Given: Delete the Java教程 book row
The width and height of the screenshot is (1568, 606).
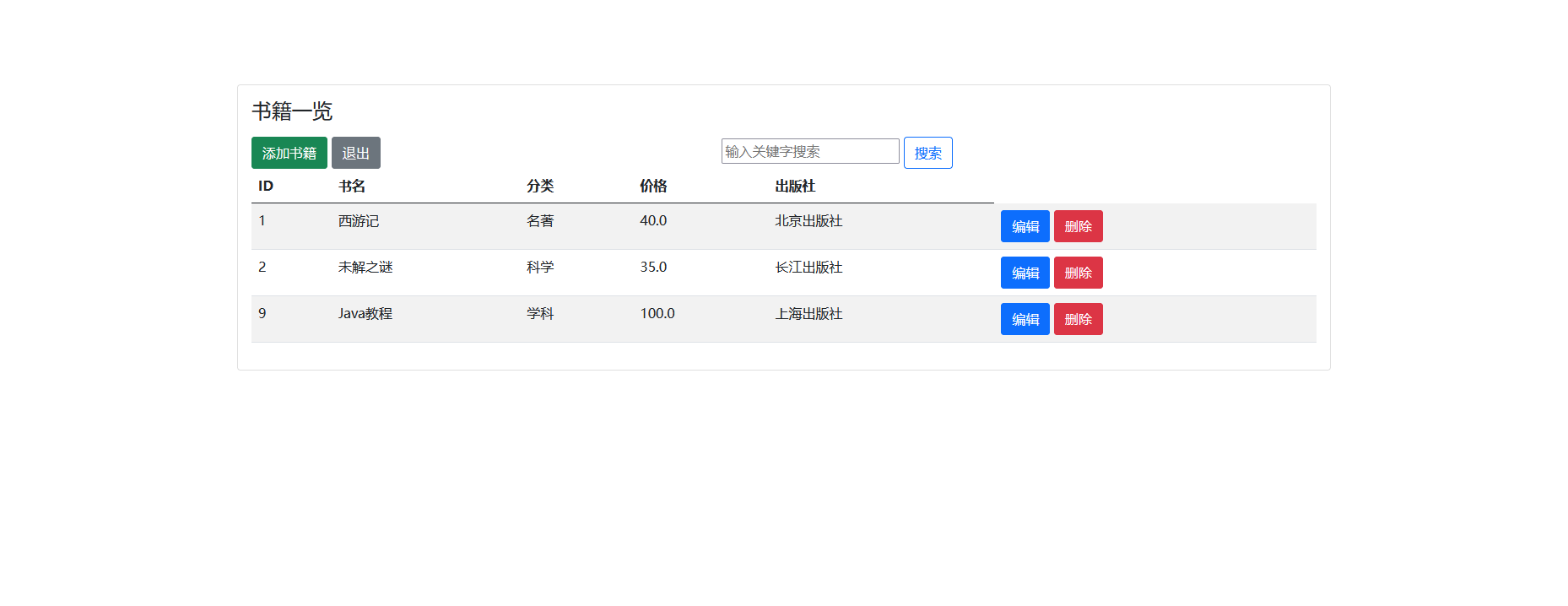Looking at the screenshot, I should pyautogui.click(x=1078, y=319).
